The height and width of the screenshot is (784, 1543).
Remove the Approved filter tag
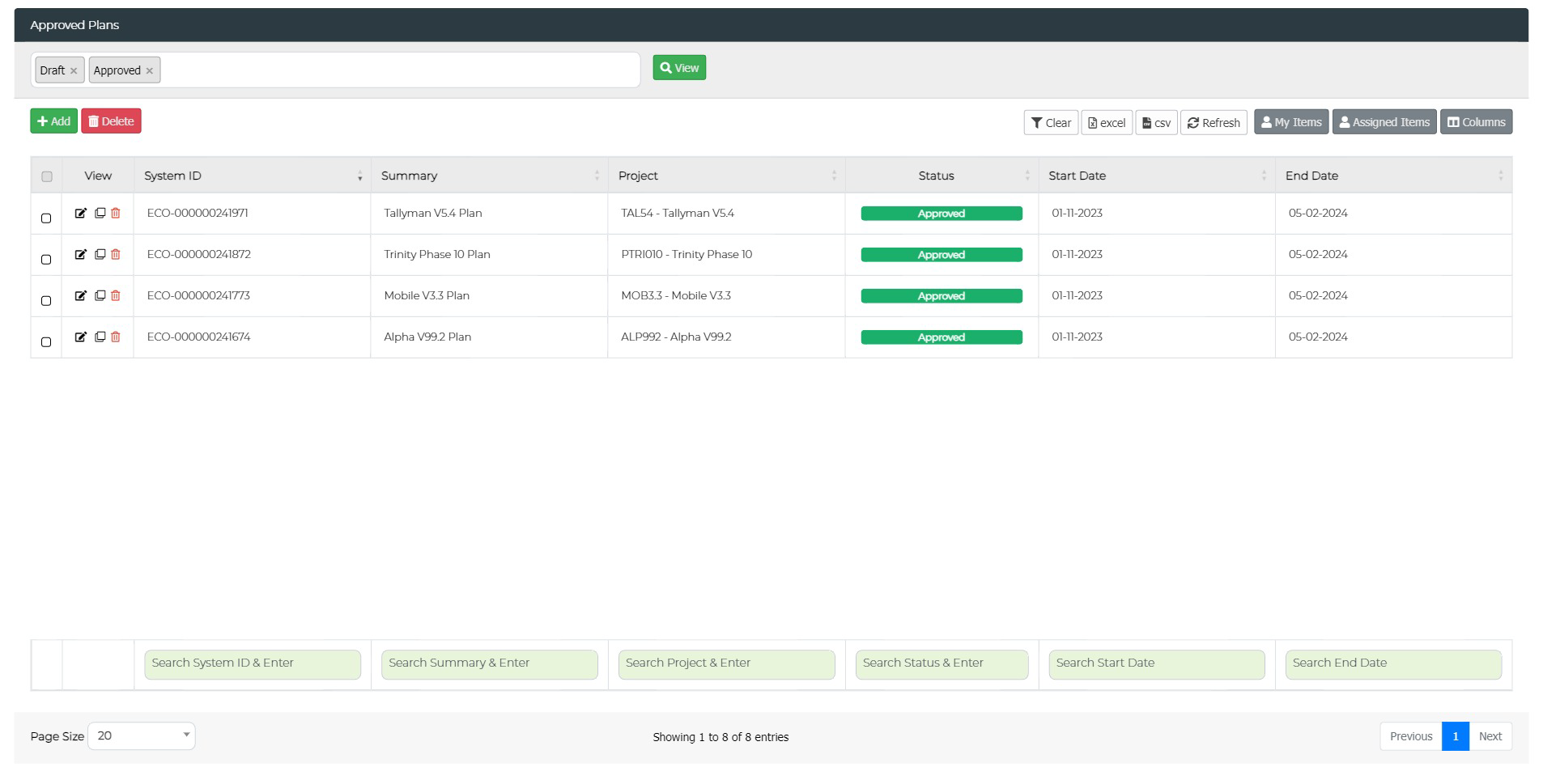pyautogui.click(x=149, y=70)
